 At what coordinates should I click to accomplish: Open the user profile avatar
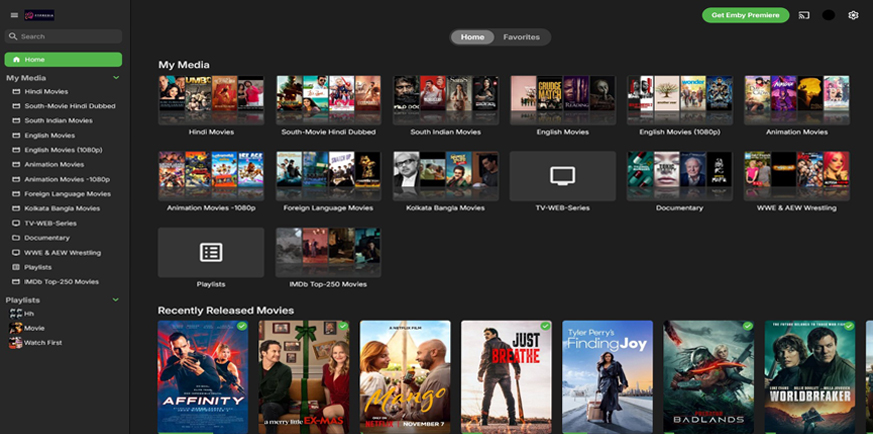pos(828,15)
